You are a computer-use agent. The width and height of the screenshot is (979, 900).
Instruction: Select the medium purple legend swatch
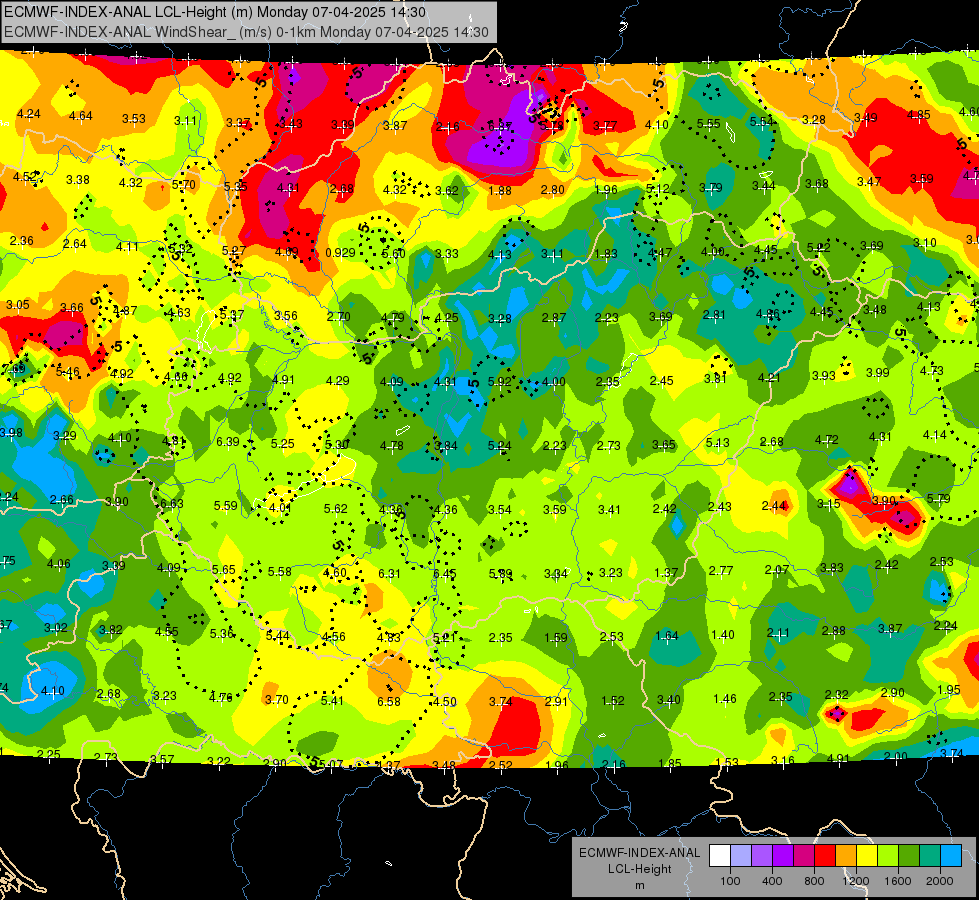click(762, 856)
